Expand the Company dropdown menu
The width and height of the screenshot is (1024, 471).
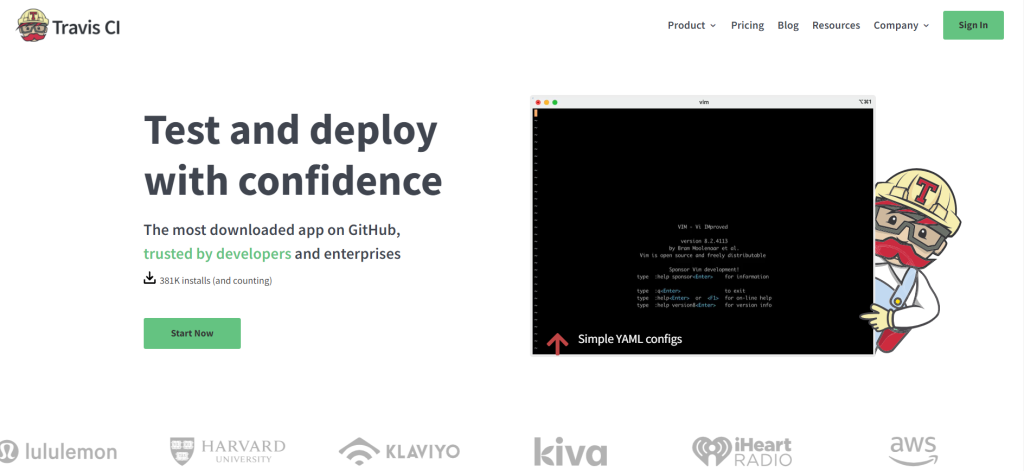(x=901, y=25)
